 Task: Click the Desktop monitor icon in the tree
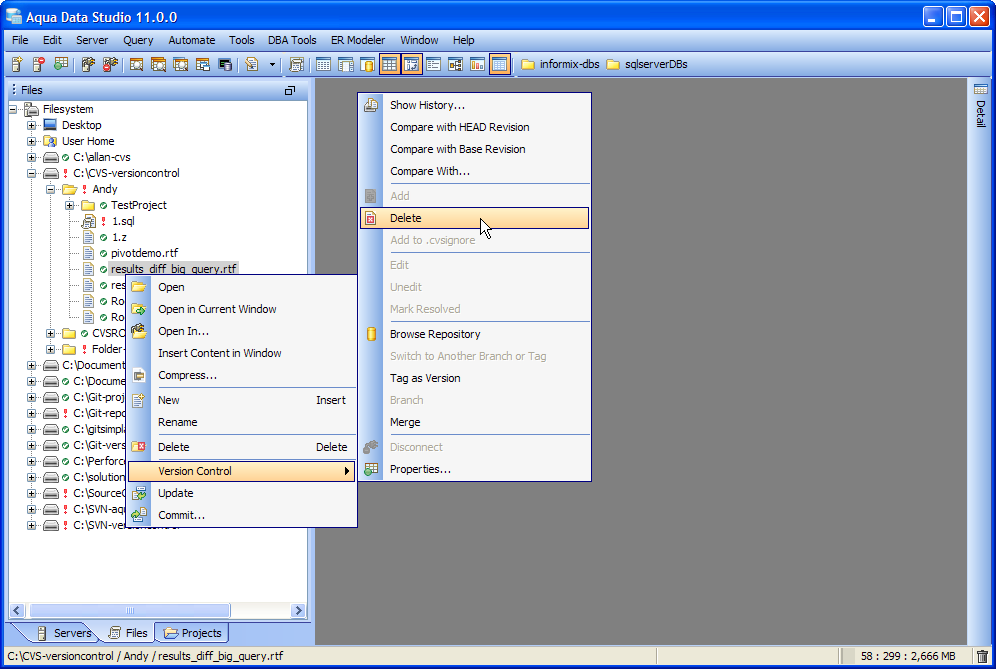tap(50, 125)
